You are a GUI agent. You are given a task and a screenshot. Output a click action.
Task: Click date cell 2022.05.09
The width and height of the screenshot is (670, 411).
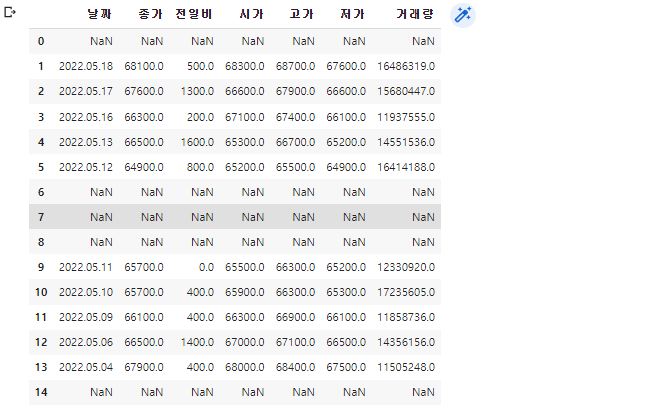[86, 317]
